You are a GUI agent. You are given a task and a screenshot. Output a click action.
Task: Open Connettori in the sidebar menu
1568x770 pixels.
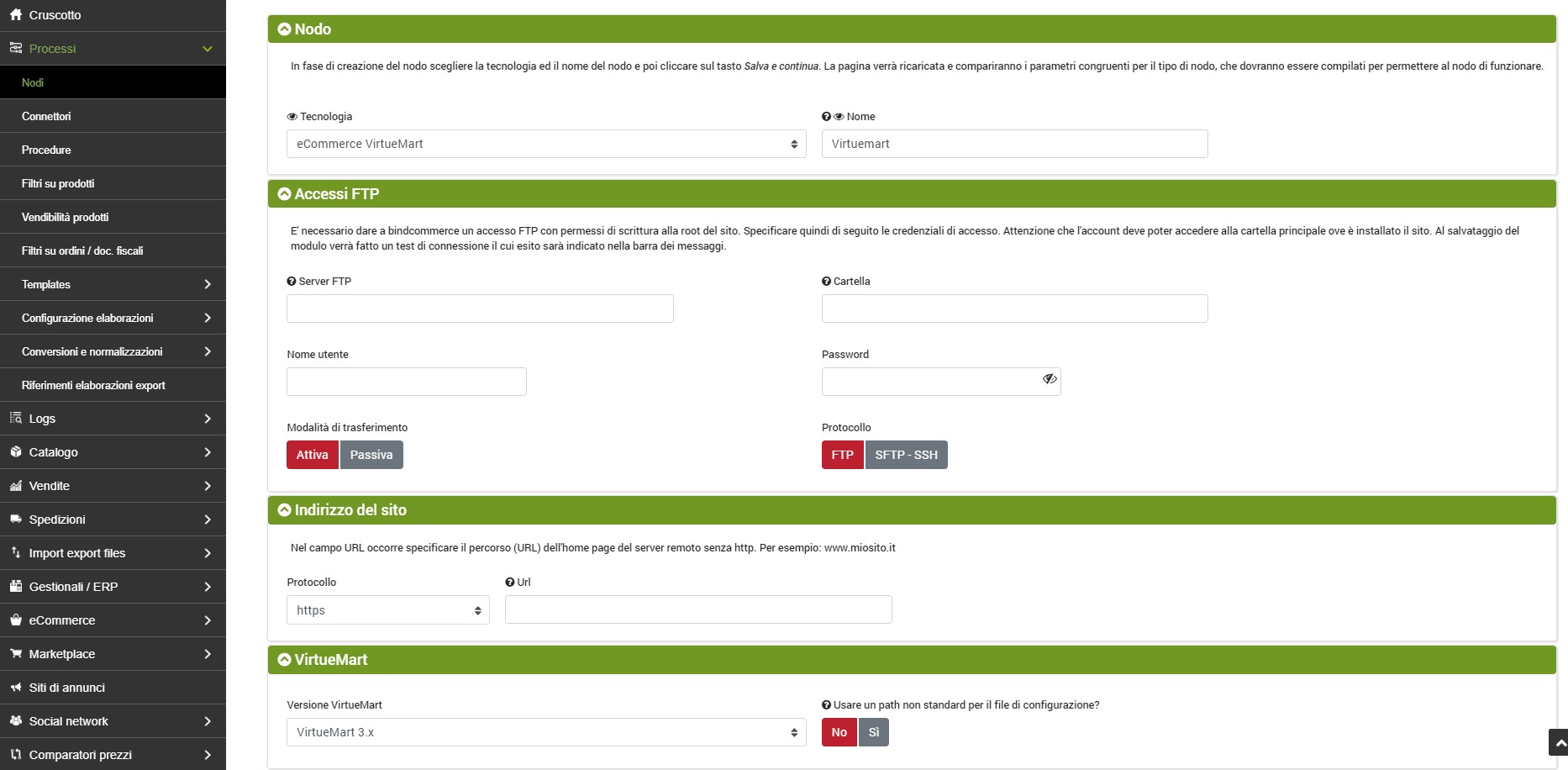pos(46,116)
